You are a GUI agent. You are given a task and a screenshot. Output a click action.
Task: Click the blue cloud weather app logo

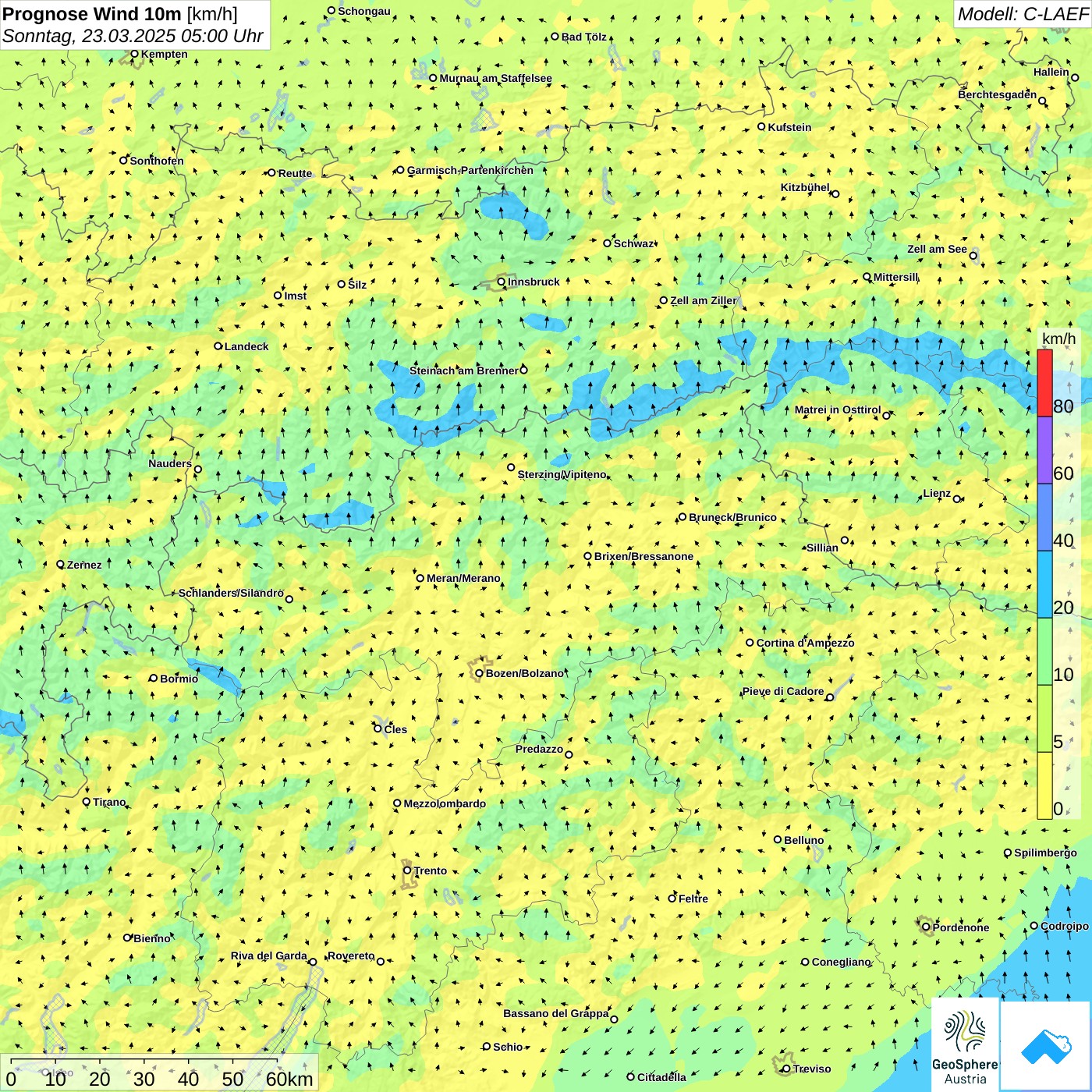tap(1045, 1046)
